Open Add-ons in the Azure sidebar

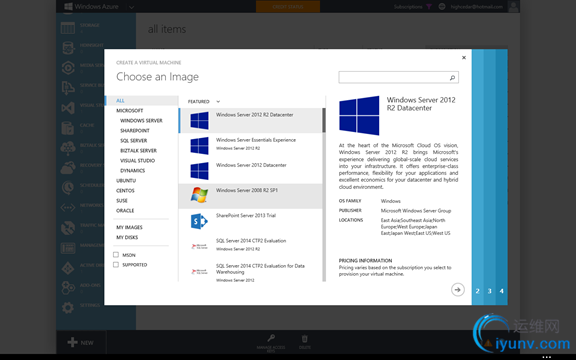(x=80, y=288)
